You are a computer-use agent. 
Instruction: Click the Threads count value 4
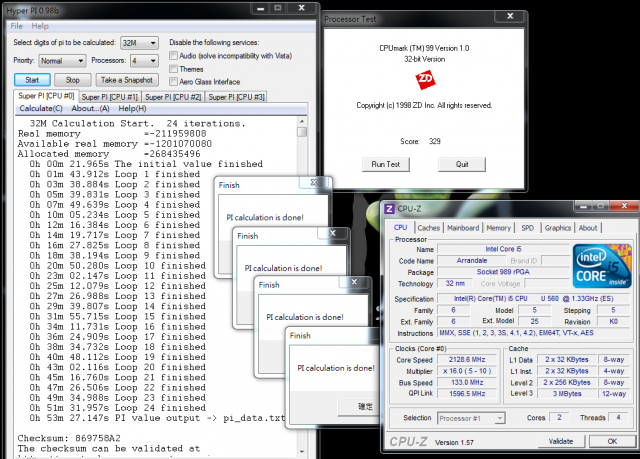618,417
